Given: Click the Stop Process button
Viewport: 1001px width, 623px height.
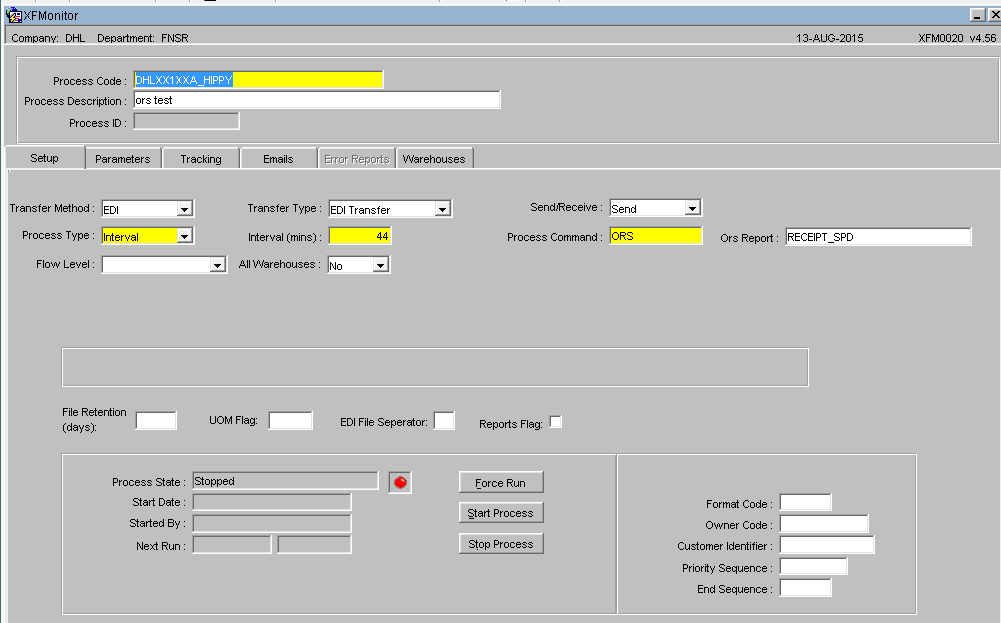Looking at the screenshot, I should (501, 544).
